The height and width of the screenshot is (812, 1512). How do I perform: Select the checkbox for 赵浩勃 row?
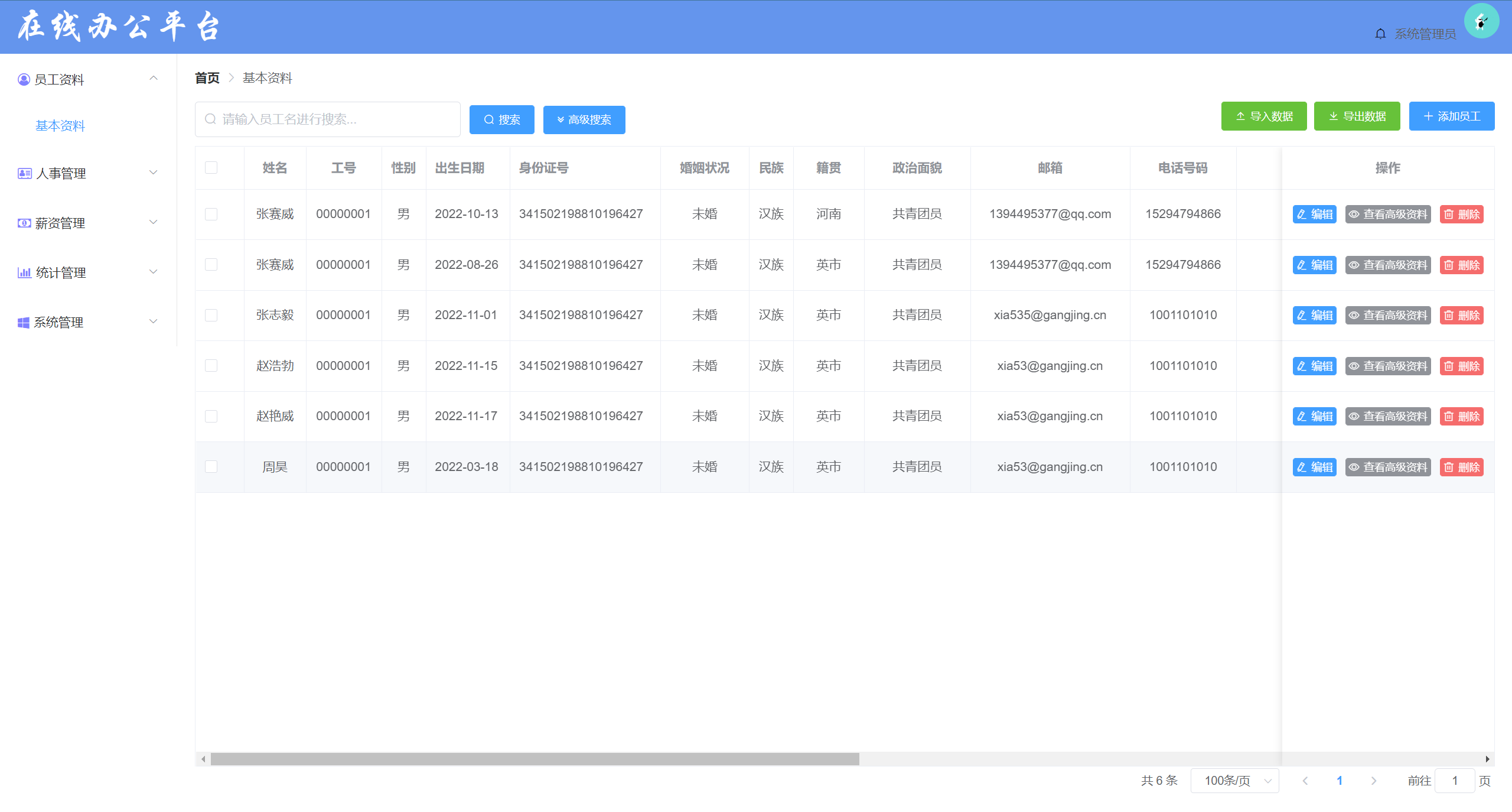(211, 366)
